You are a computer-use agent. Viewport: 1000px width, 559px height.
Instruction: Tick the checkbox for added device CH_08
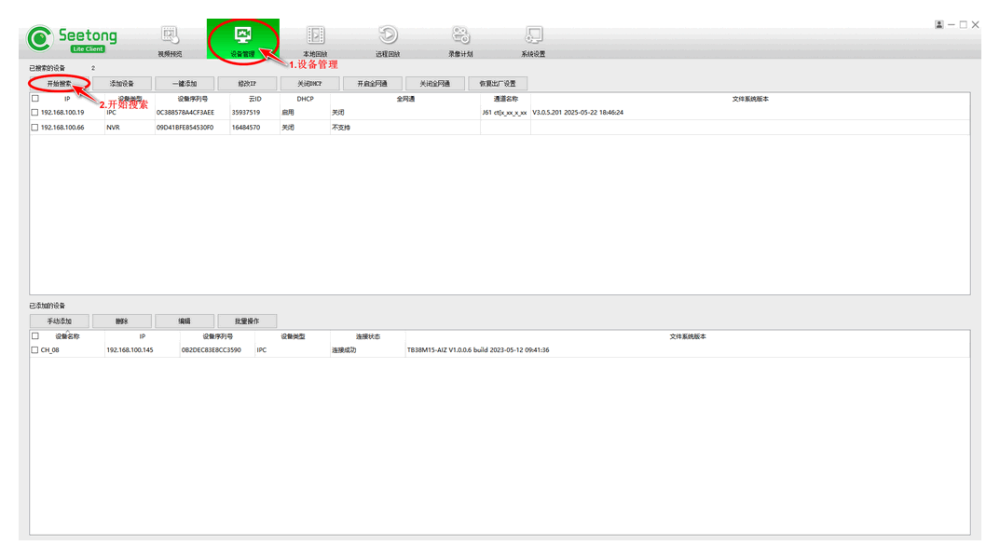(x=35, y=350)
